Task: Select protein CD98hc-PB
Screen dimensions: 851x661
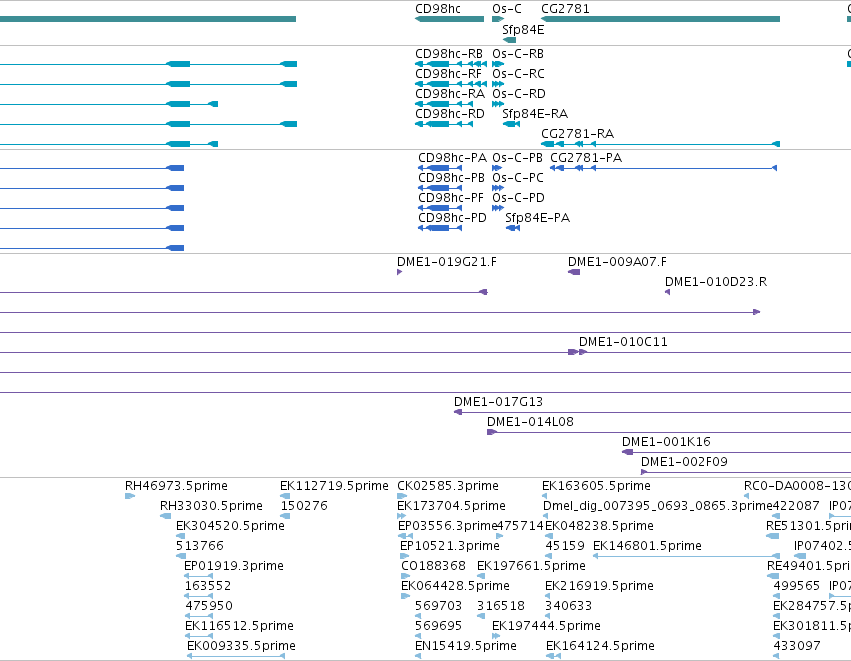Action: 440,188
